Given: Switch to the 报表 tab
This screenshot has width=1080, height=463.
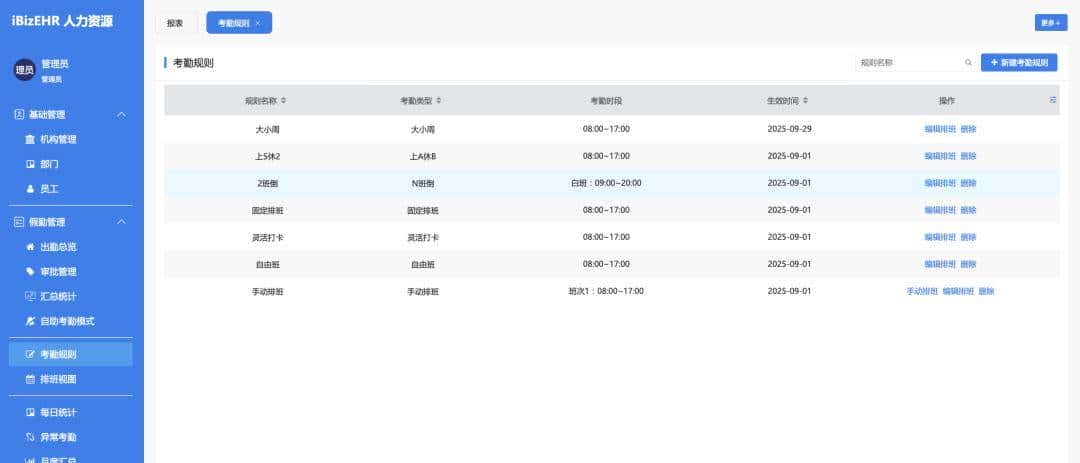Looking at the screenshot, I should click(x=175, y=22).
